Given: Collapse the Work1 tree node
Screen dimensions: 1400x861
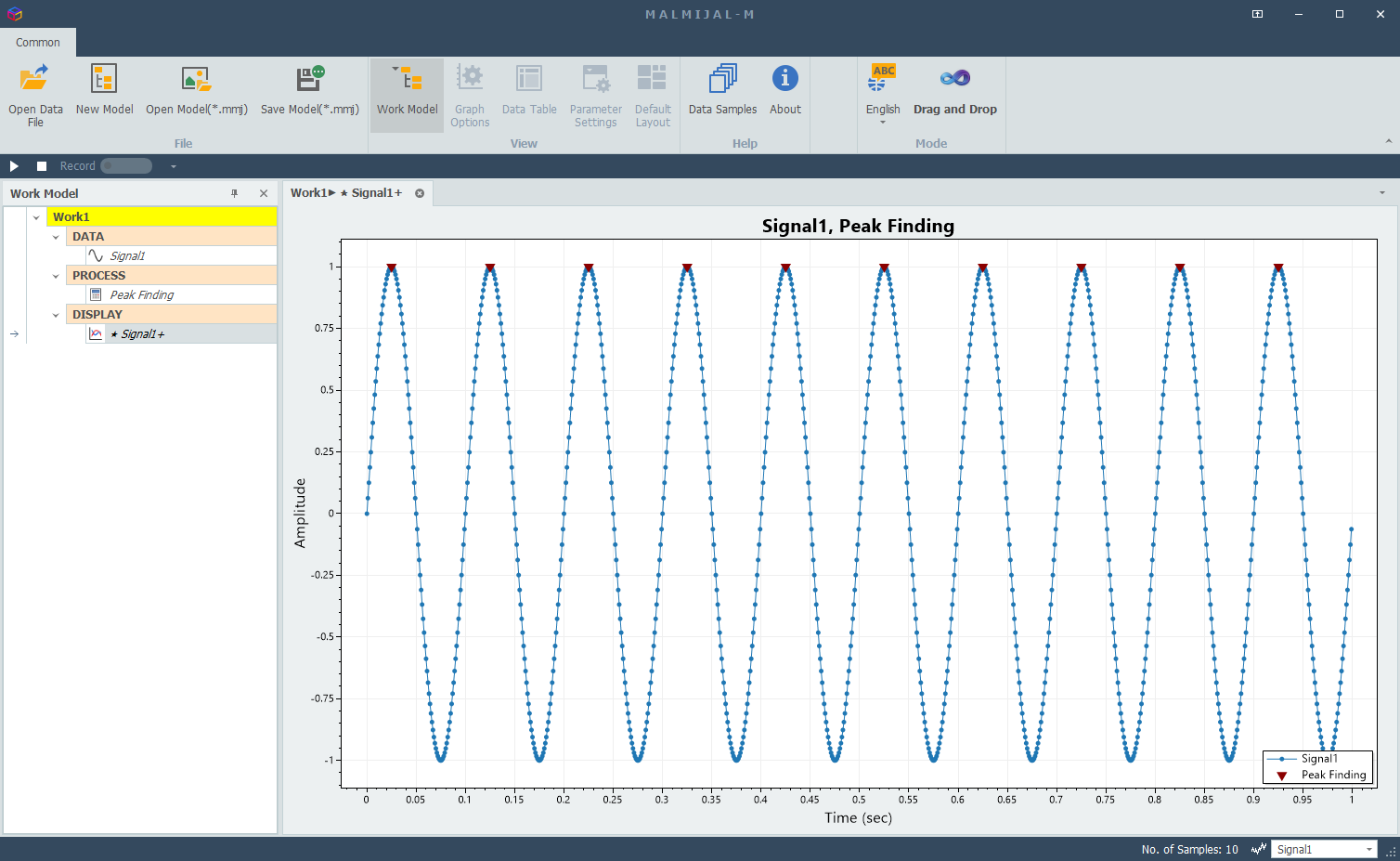Looking at the screenshot, I should [36, 217].
